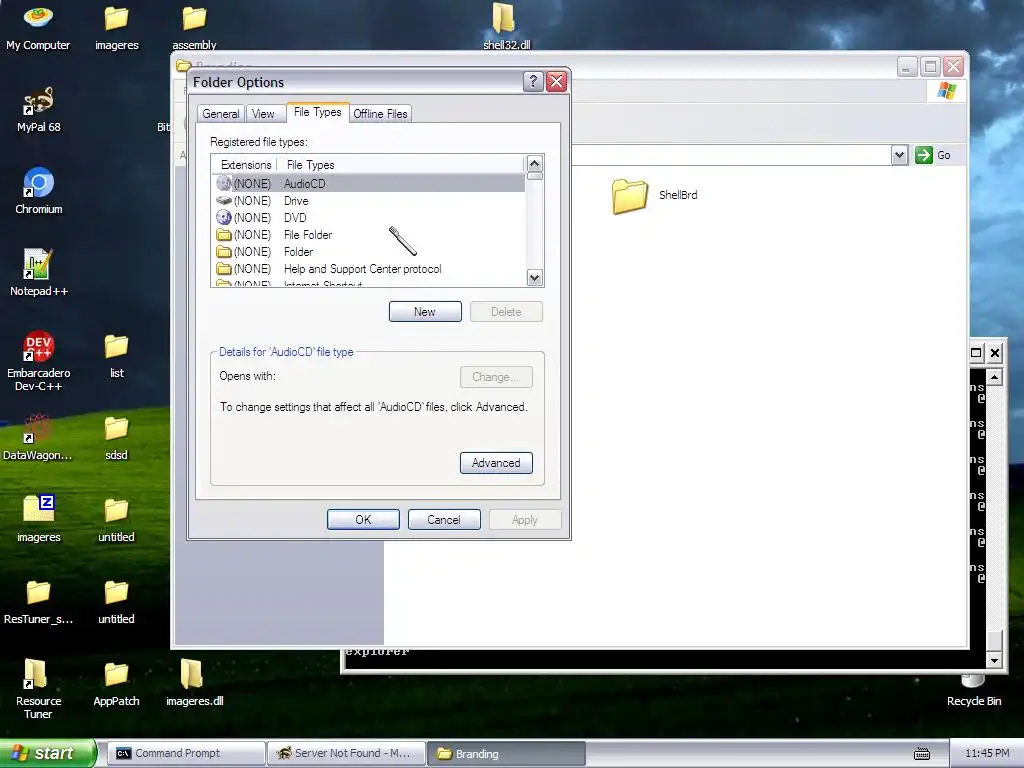The width and height of the screenshot is (1024, 768).
Task: Click Command Prompt scrollbar up arrow
Action: 994,377
